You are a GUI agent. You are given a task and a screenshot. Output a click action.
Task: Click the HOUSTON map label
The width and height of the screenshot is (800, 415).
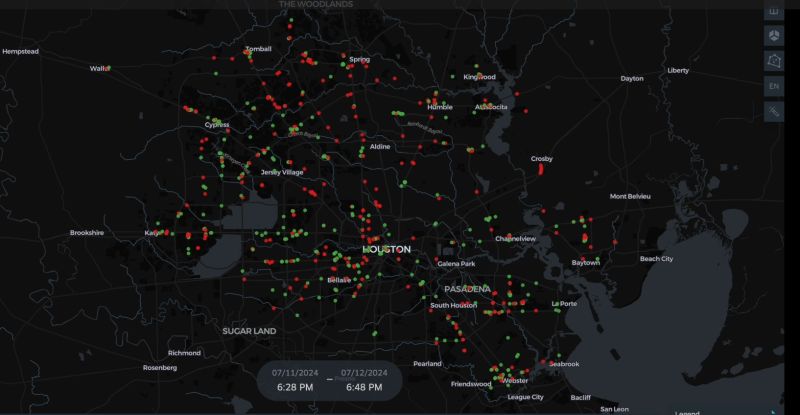[386, 249]
